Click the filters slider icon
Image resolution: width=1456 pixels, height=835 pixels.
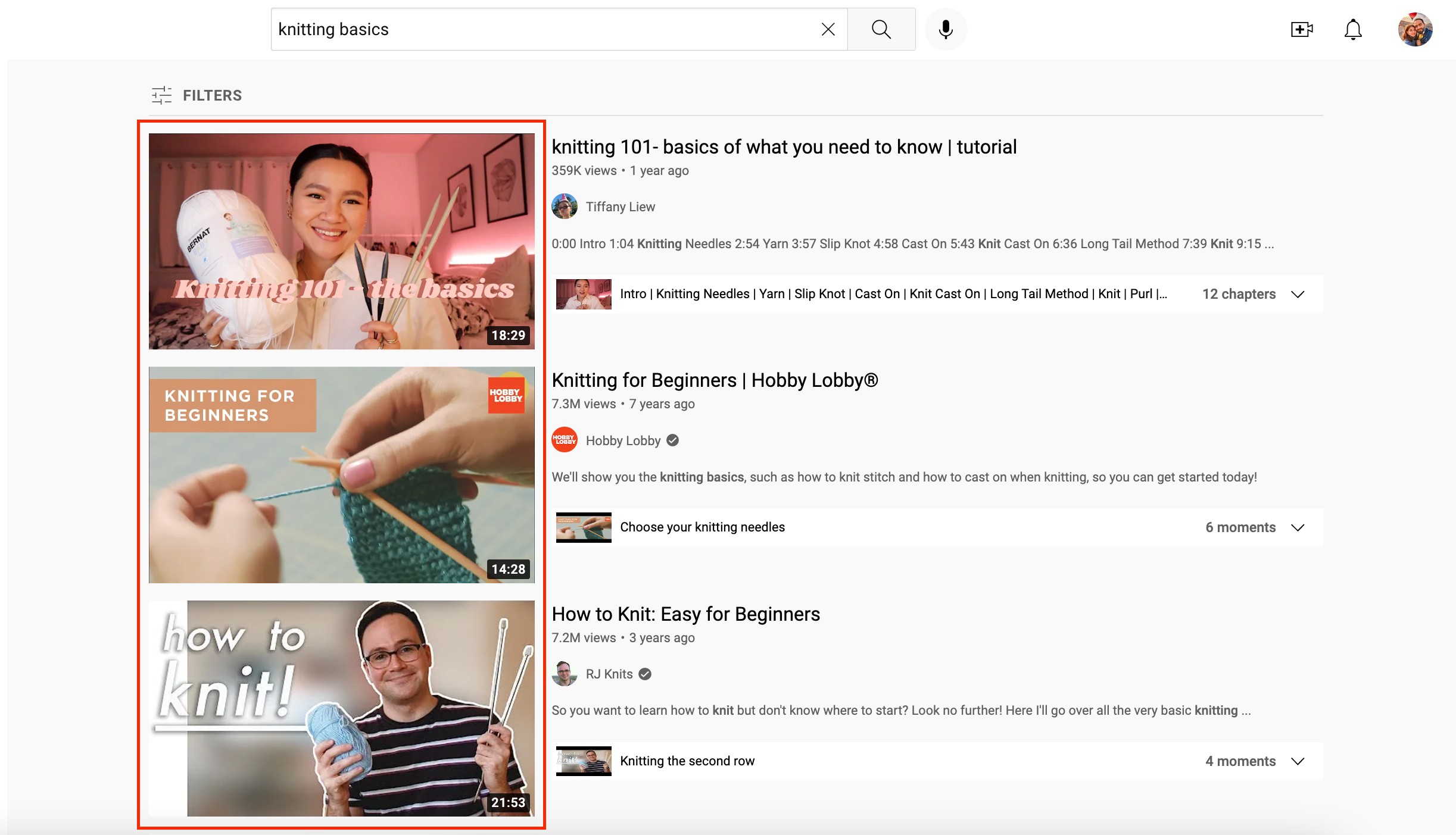click(x=161, y=95)
